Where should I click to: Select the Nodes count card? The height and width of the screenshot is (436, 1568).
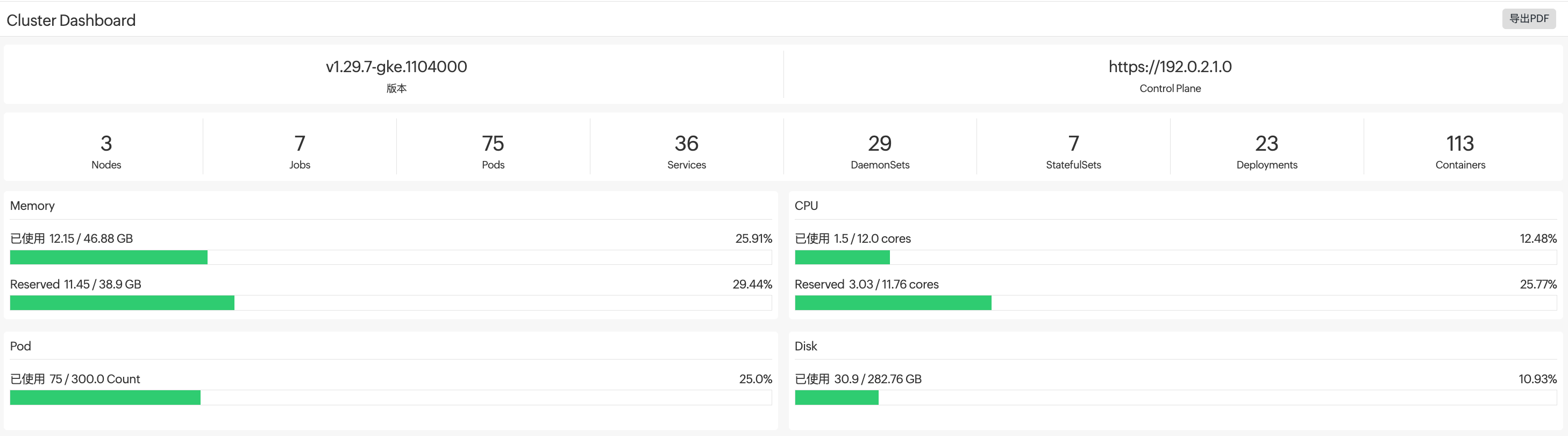(106, 150)
